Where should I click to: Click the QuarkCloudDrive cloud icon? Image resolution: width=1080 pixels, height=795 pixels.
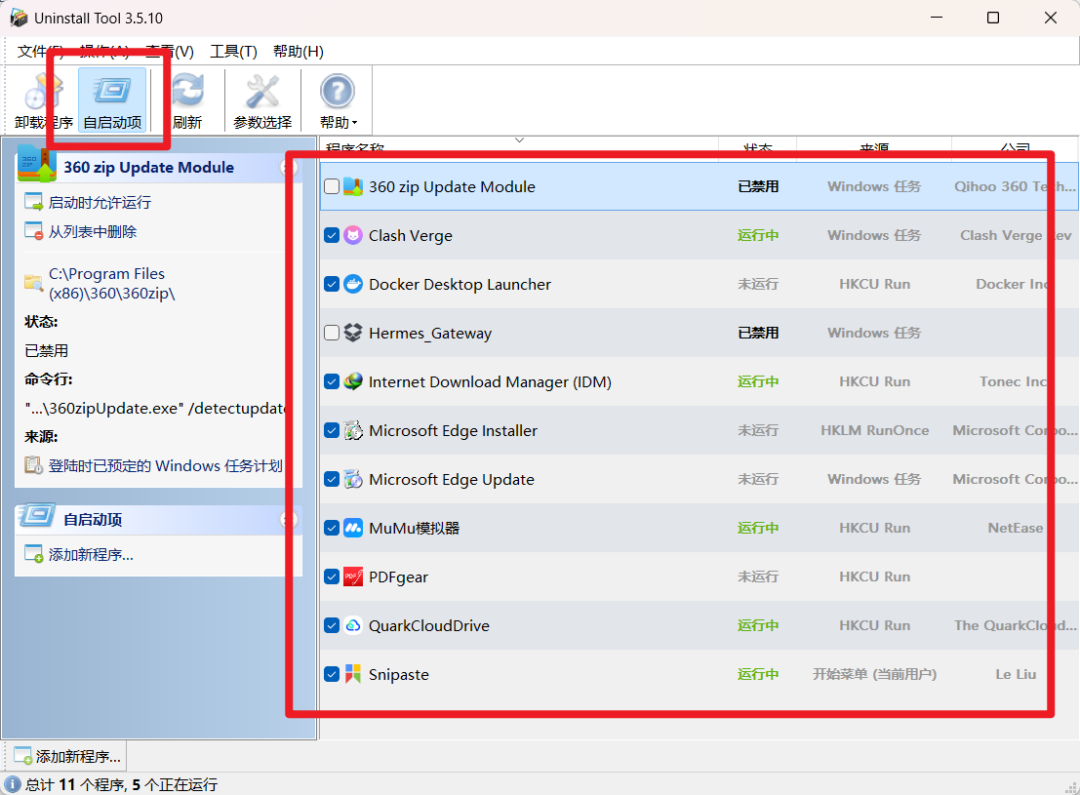[353, 626]
